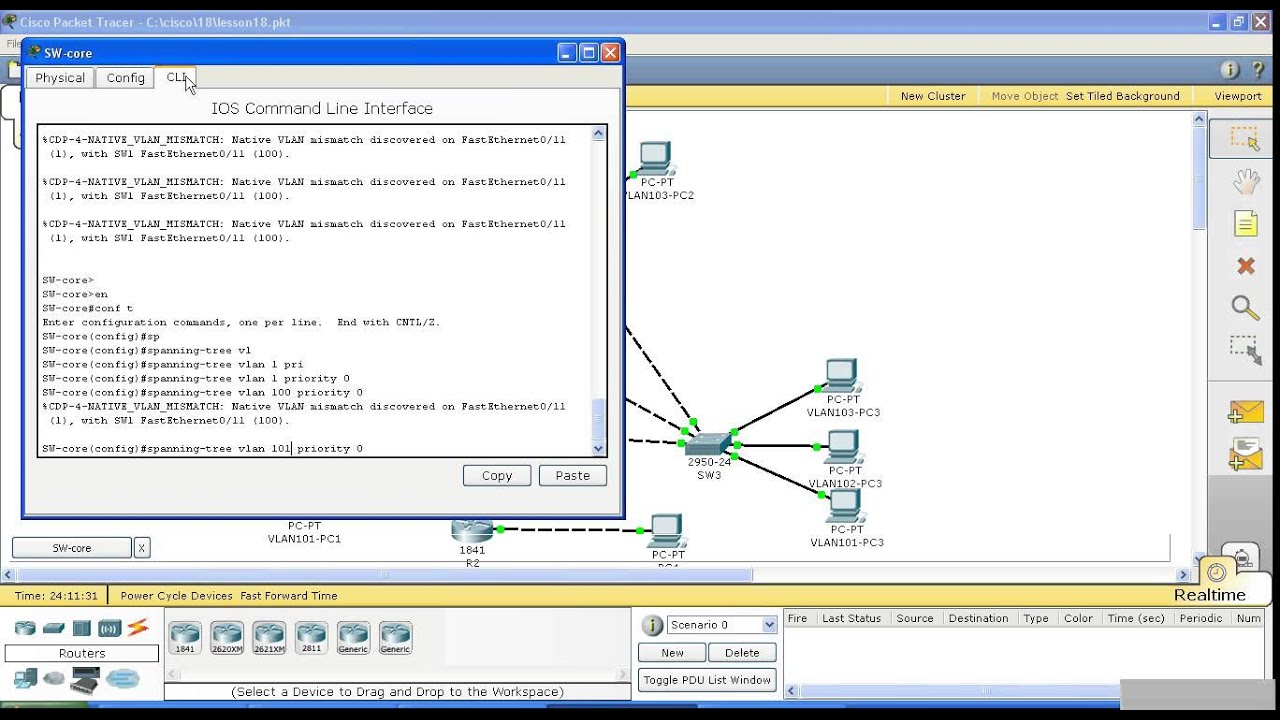Select the Select tool in right toolbar
The width and height of the screenshot is (1280, 720).
[x=1245, y=139]
